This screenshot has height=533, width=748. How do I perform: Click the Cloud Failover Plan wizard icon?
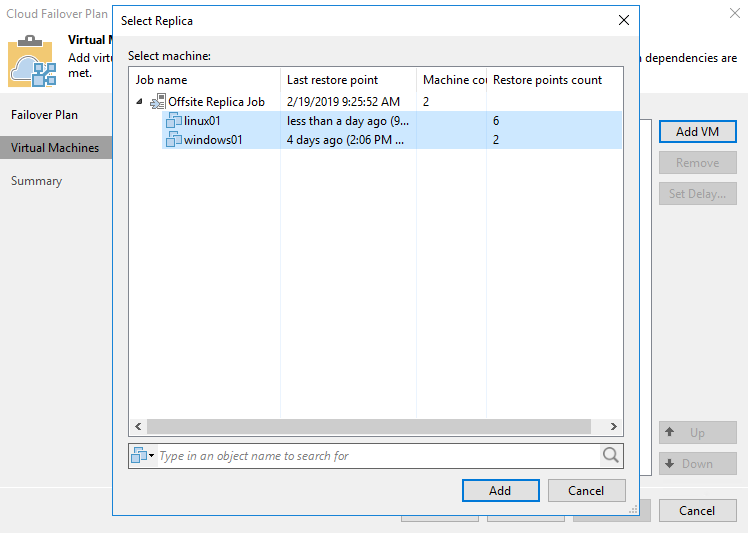(x=32, y=64)
